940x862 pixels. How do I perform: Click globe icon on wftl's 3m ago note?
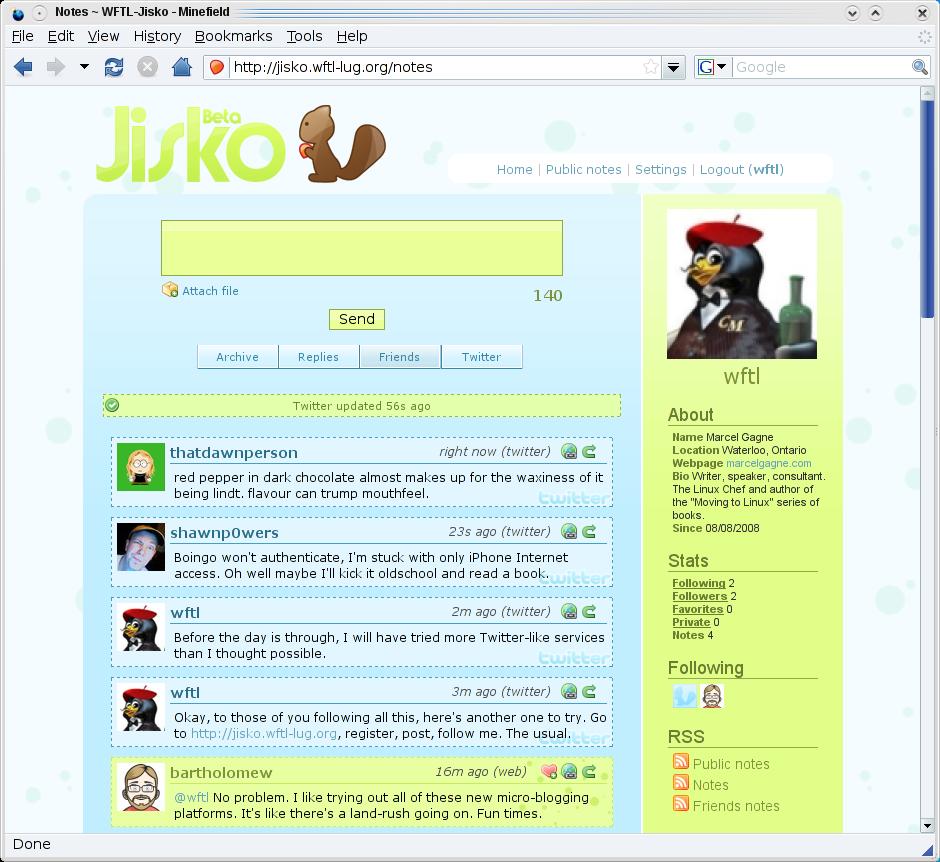coord(569,691)
